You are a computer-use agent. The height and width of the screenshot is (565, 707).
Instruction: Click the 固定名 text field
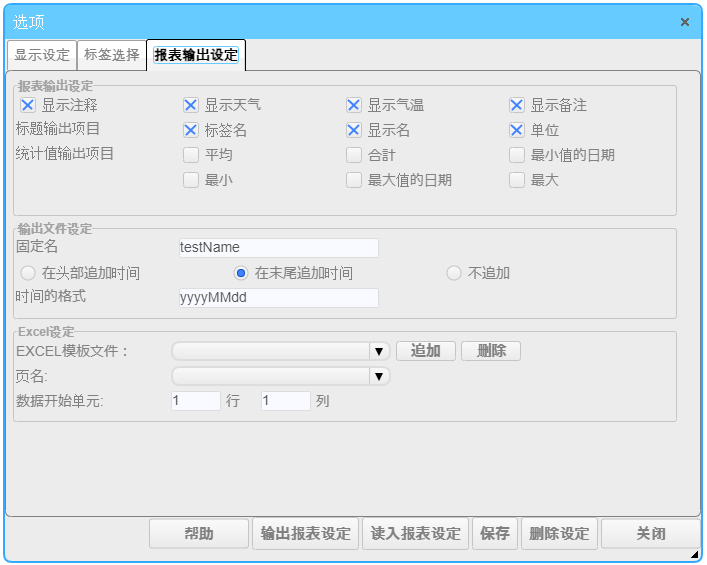coord(277,248)
